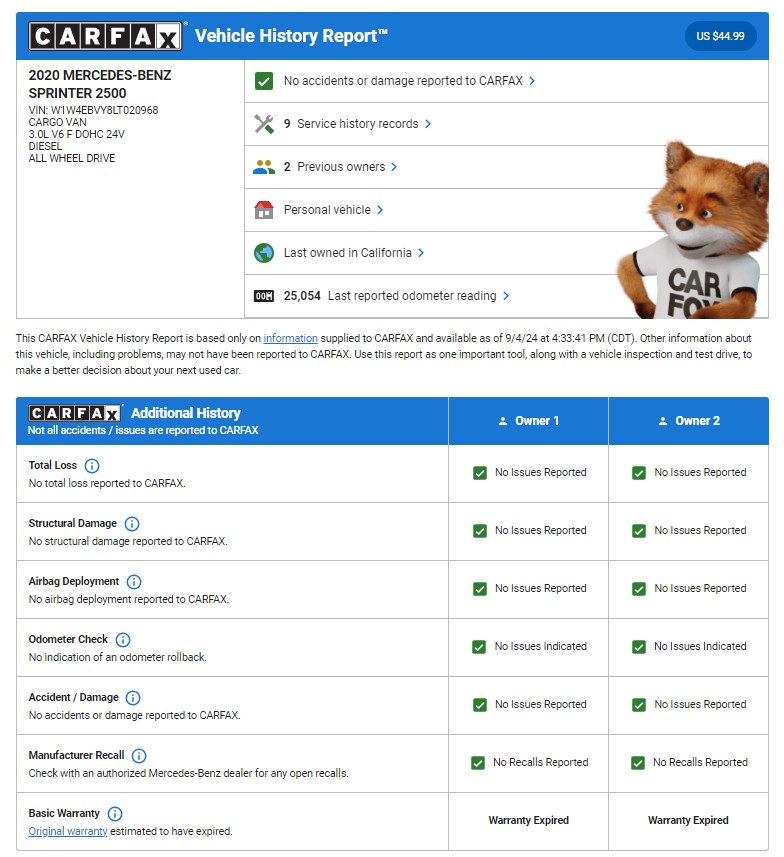Click the wrench icon for service history
The image size is (784, 857).
pos(264,124)
